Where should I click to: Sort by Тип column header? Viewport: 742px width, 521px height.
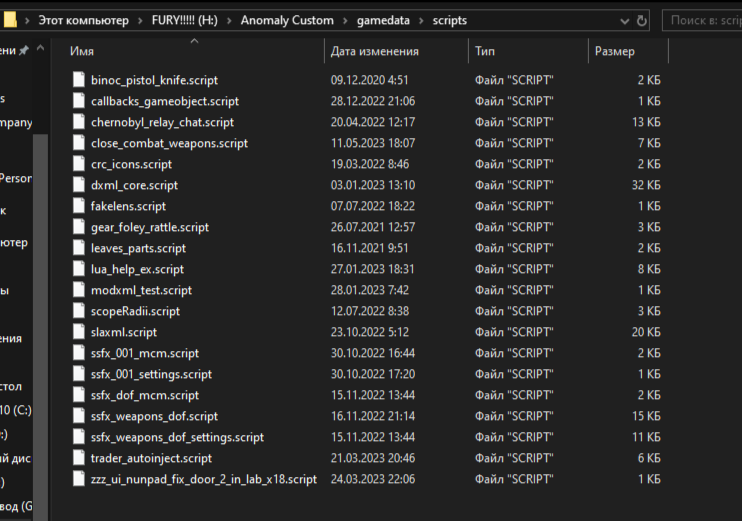485,51
